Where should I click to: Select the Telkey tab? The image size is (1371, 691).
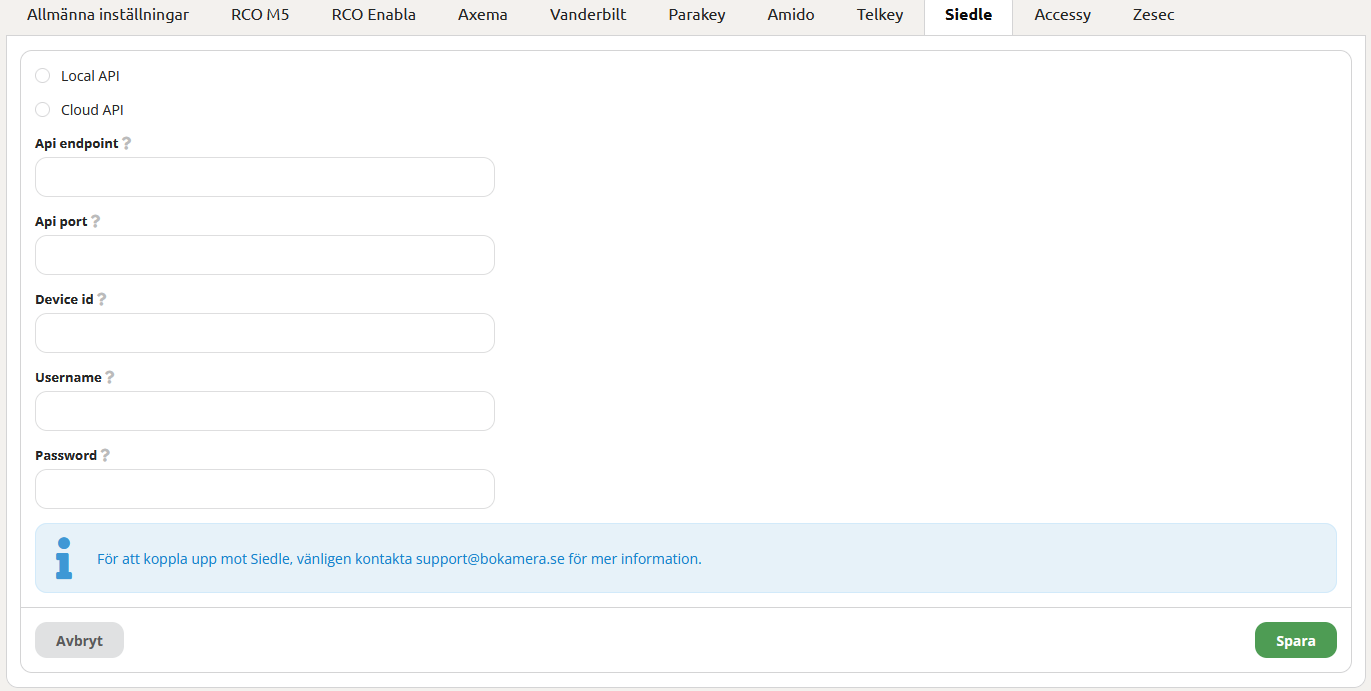click(x=880, y=15)
